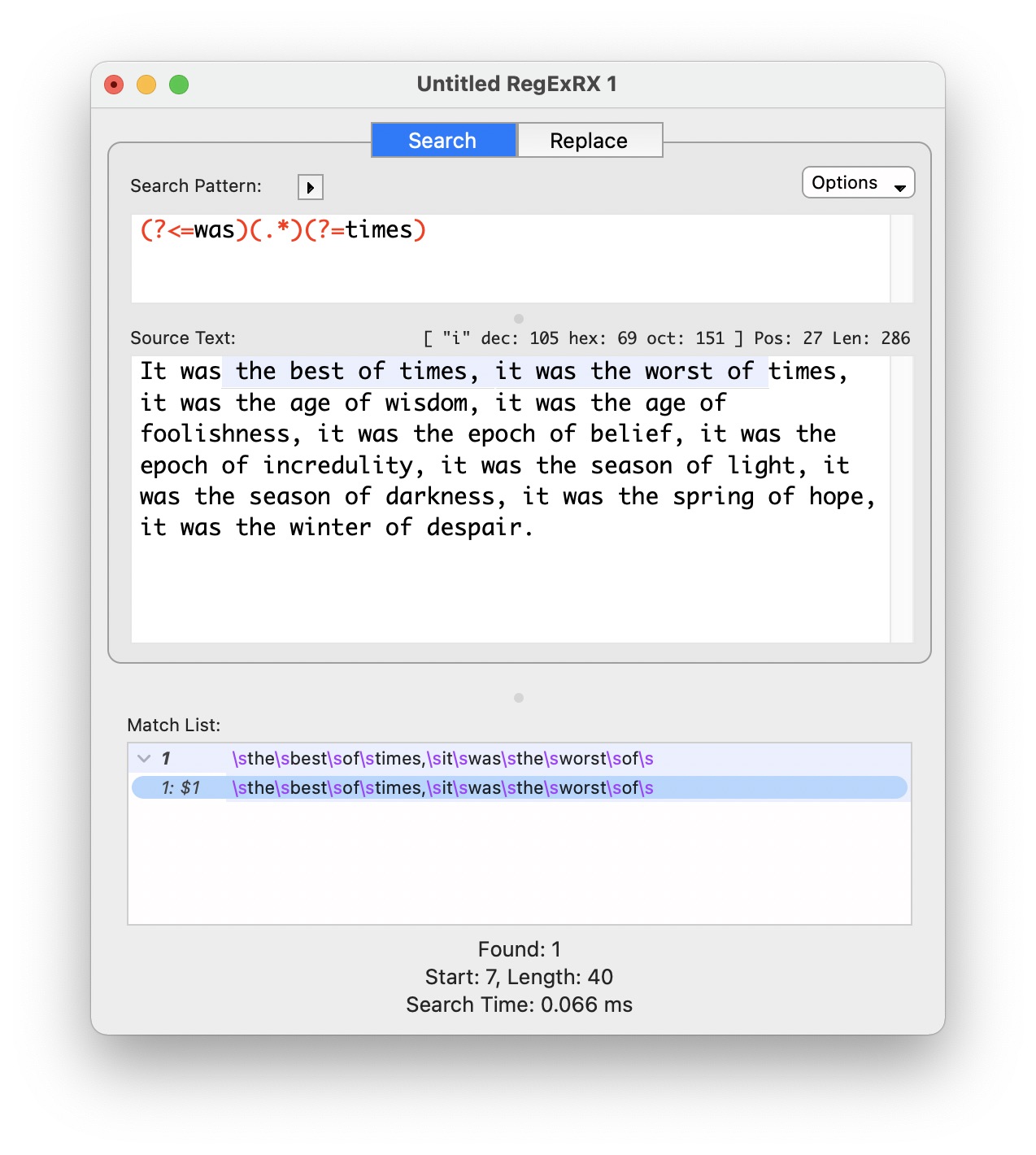
Task: Click the 'Search Time: 0.066 ms' text
Action: click(519, 1005)
